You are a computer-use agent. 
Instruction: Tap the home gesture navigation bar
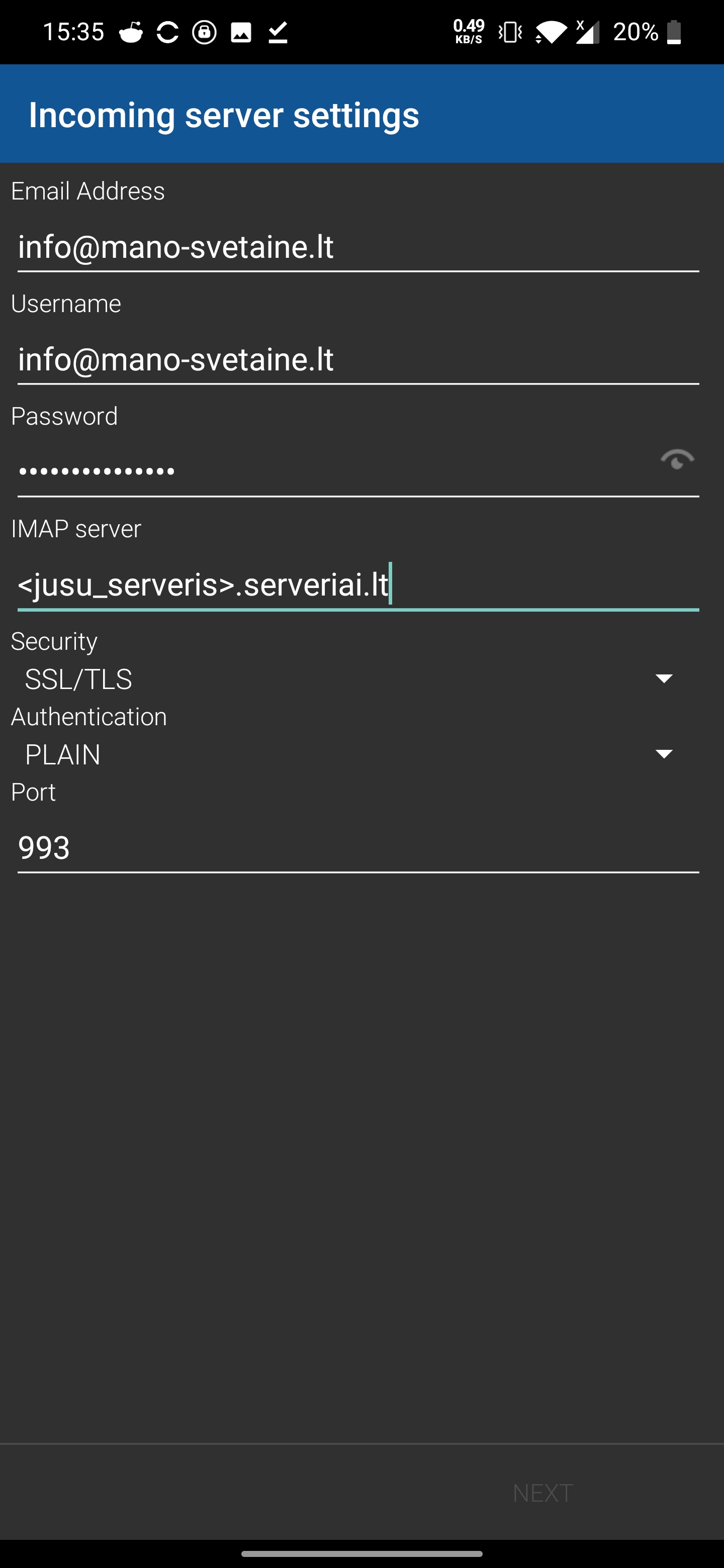point(361,1554)
